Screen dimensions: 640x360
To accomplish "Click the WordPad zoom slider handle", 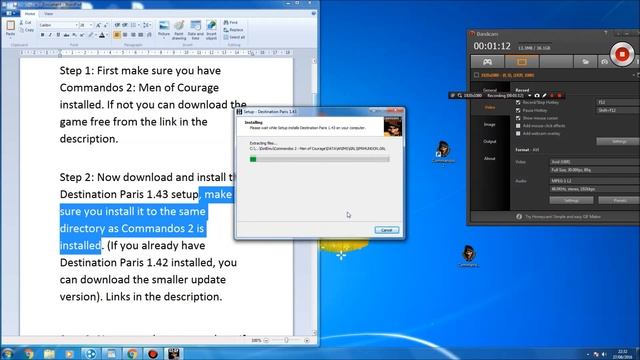I will point(286,340).
